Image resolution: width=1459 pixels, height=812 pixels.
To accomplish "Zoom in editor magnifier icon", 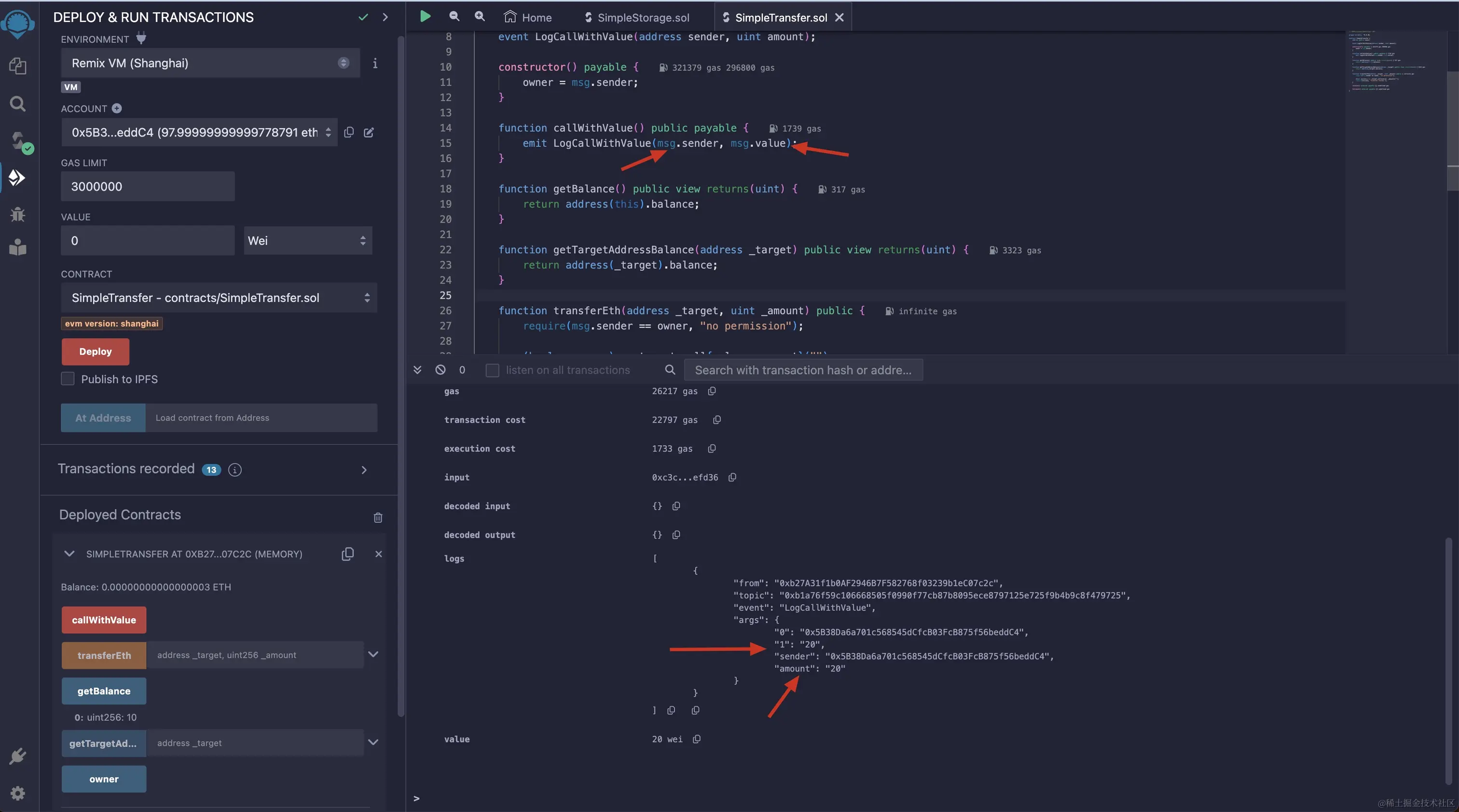I will point(479,16).
